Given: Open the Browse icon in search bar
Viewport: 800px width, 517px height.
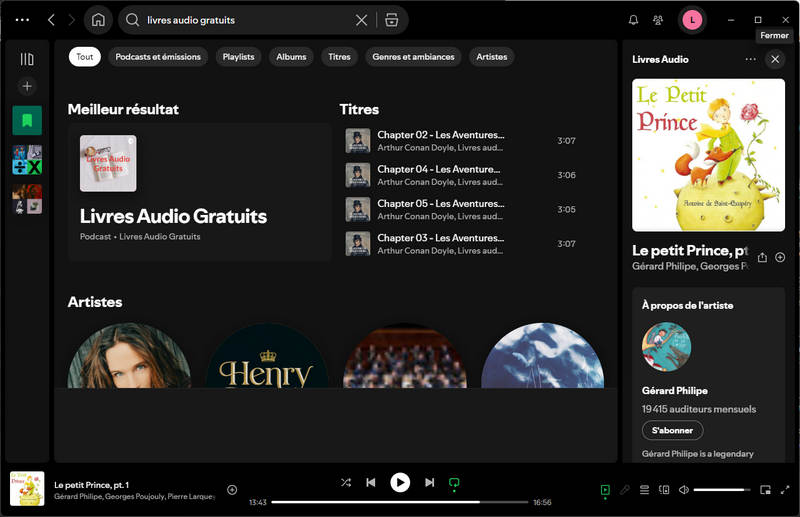Looking at the screenshot, I should coord(391,20).
